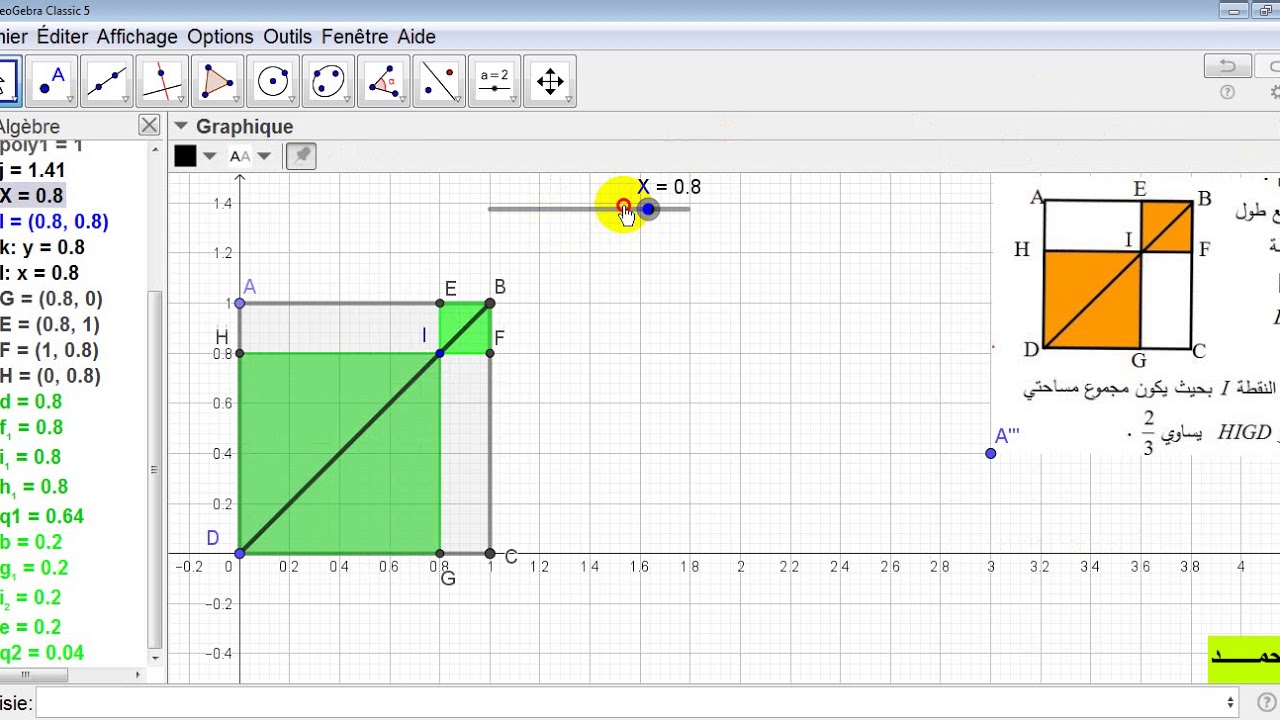Open the Options menu
The width and height of the screenshot is (1280, 720).
220,36
